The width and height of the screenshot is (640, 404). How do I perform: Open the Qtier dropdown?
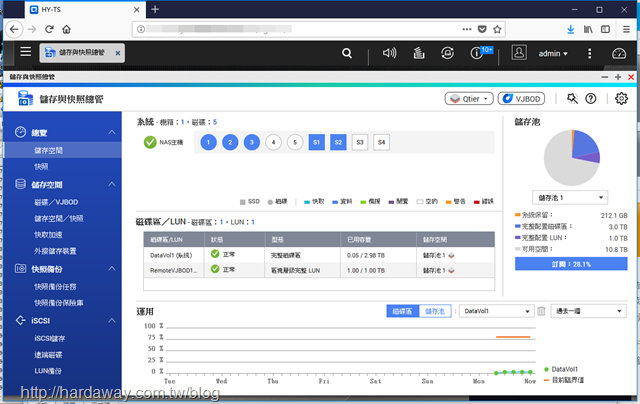point(469,99)
